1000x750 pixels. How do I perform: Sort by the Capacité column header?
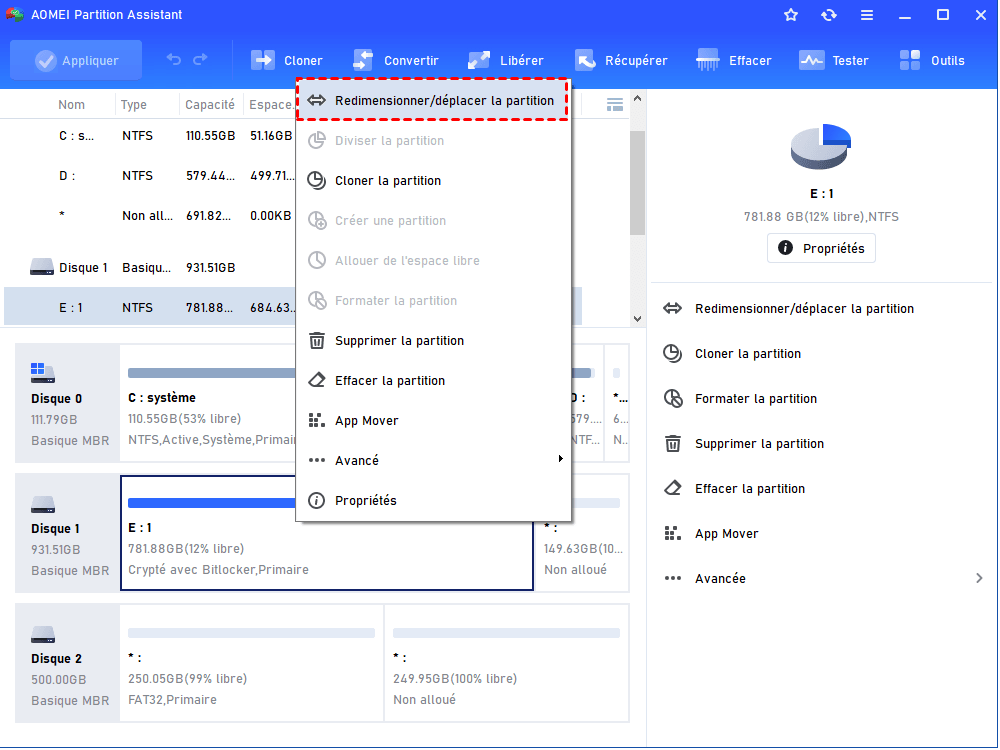click(x=210, y=105)
